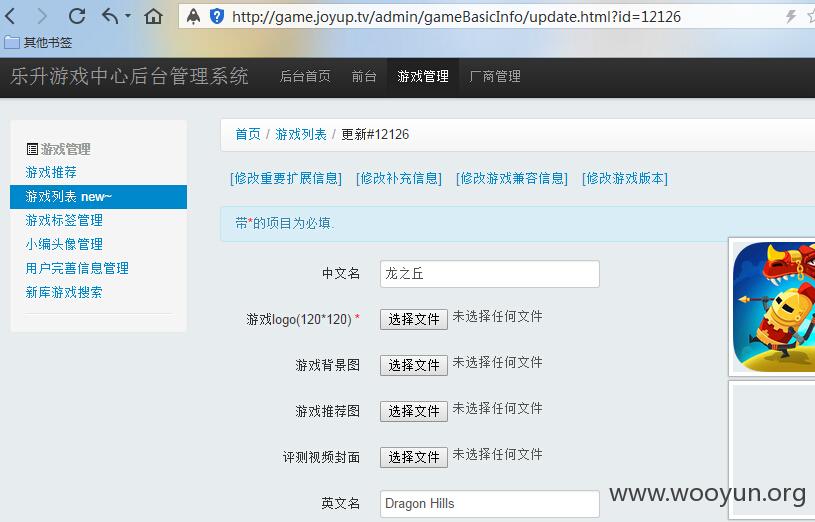Open the dropdown beside the undo arrow
Screen dimensions: 815x522
[127, 16]
